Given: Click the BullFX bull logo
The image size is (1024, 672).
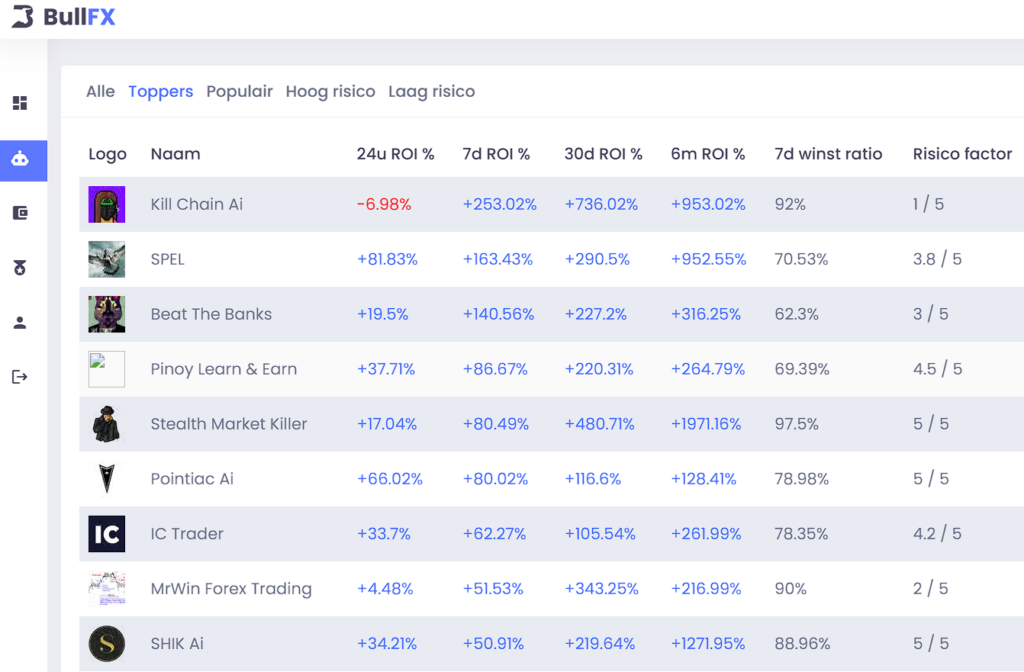Looking at the screenshot, I should tap(24, 16).
